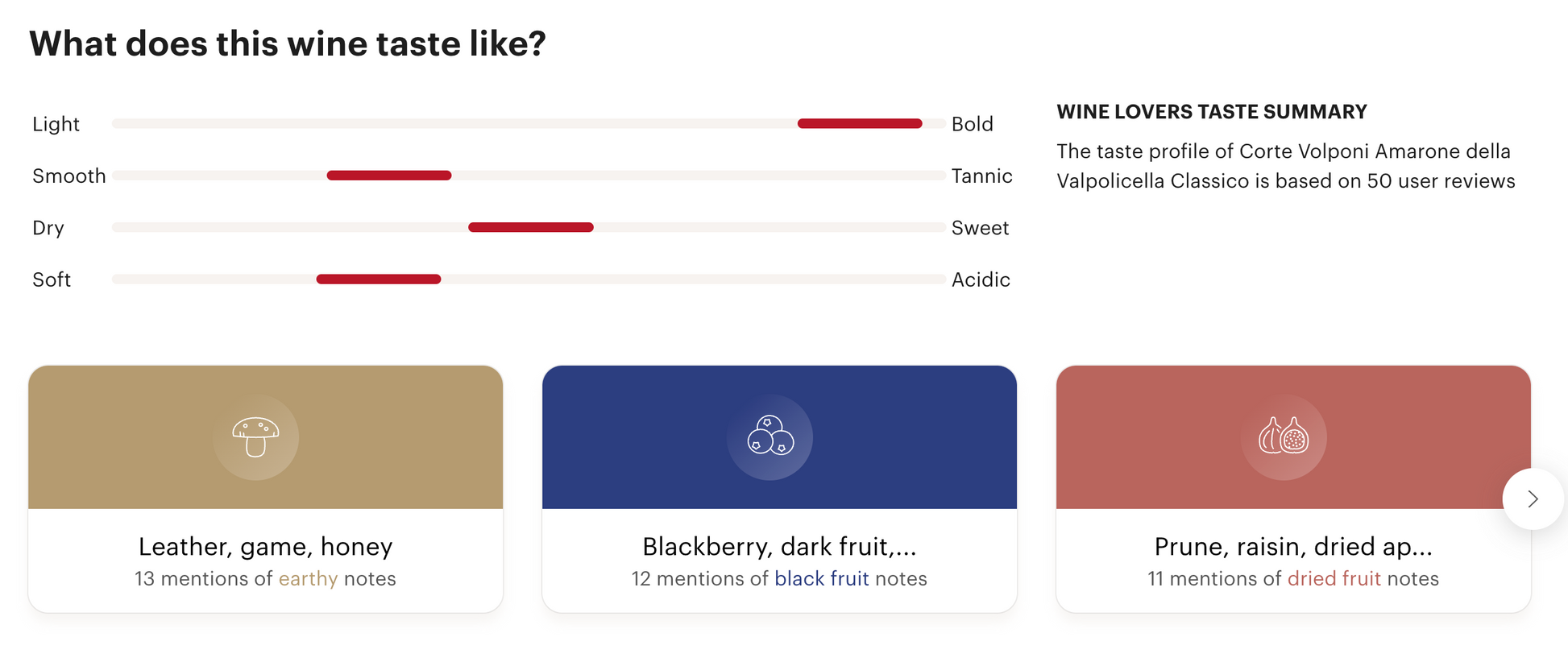
Task: Select the tan earthy card header
Action: pos(266,437)
